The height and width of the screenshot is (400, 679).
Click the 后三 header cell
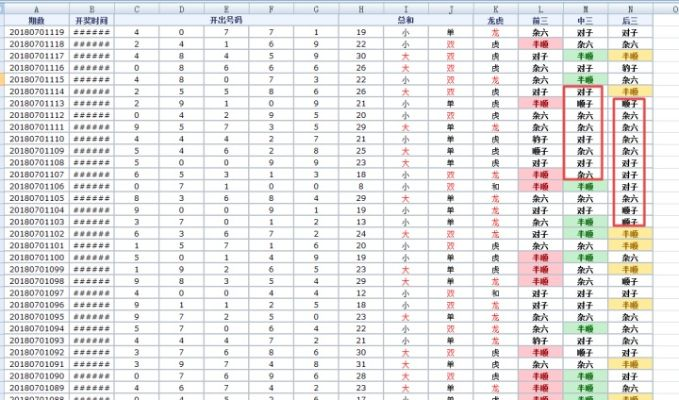631,19
